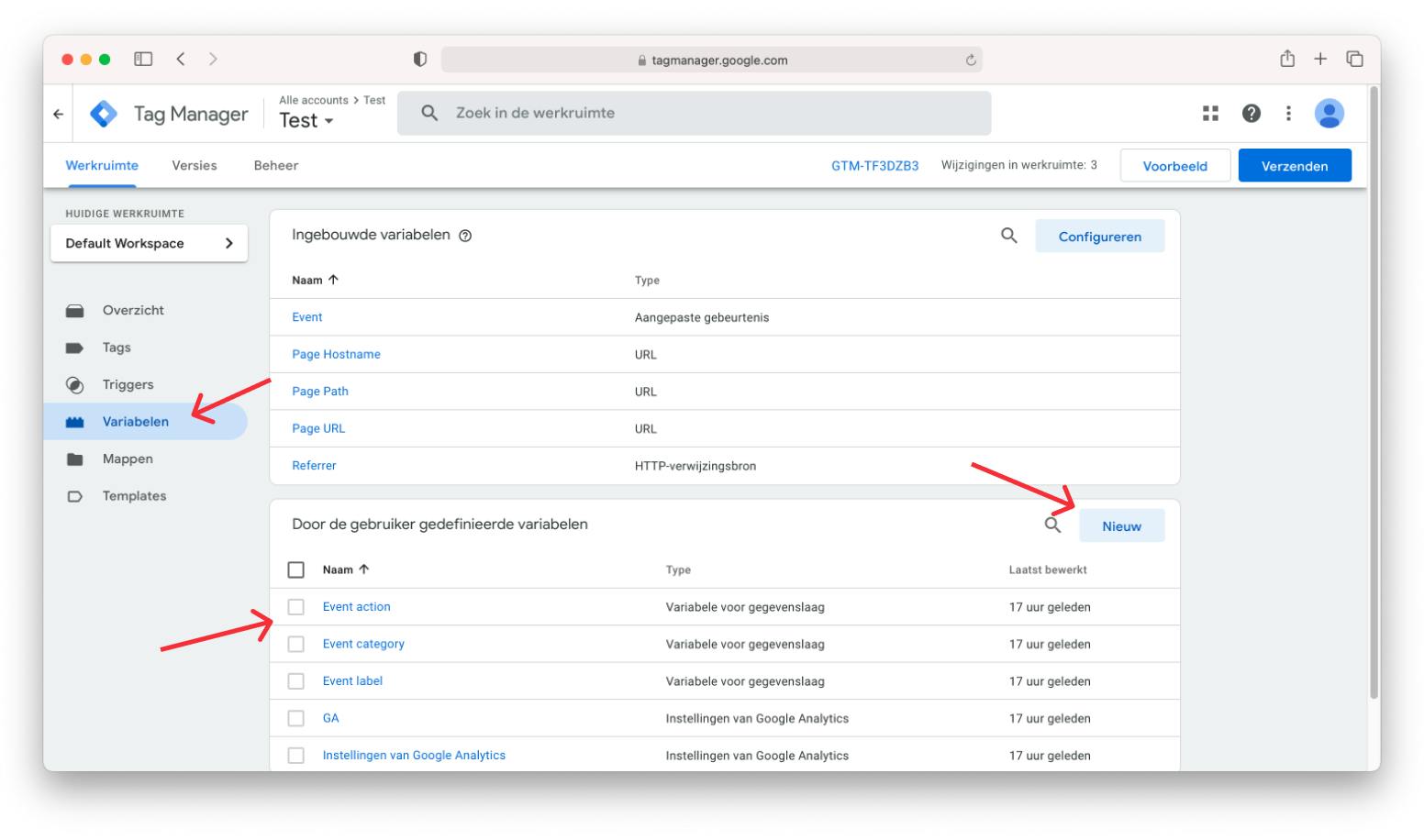The image size is (1424, 840).
Task: Toggle the Naam sort order arrow
Action: [x=333, y=279]
